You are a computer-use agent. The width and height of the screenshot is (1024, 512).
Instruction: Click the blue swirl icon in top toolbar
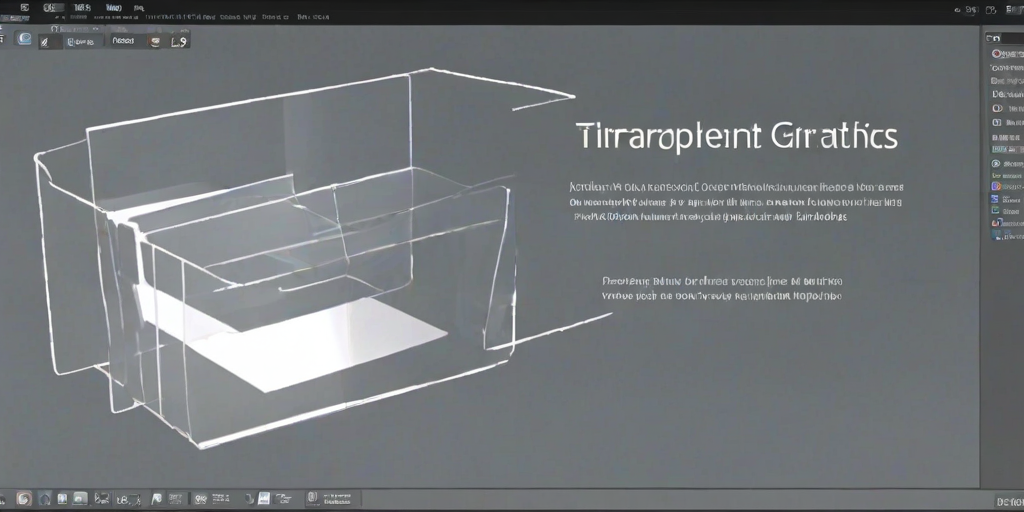(x=24, y=39)
